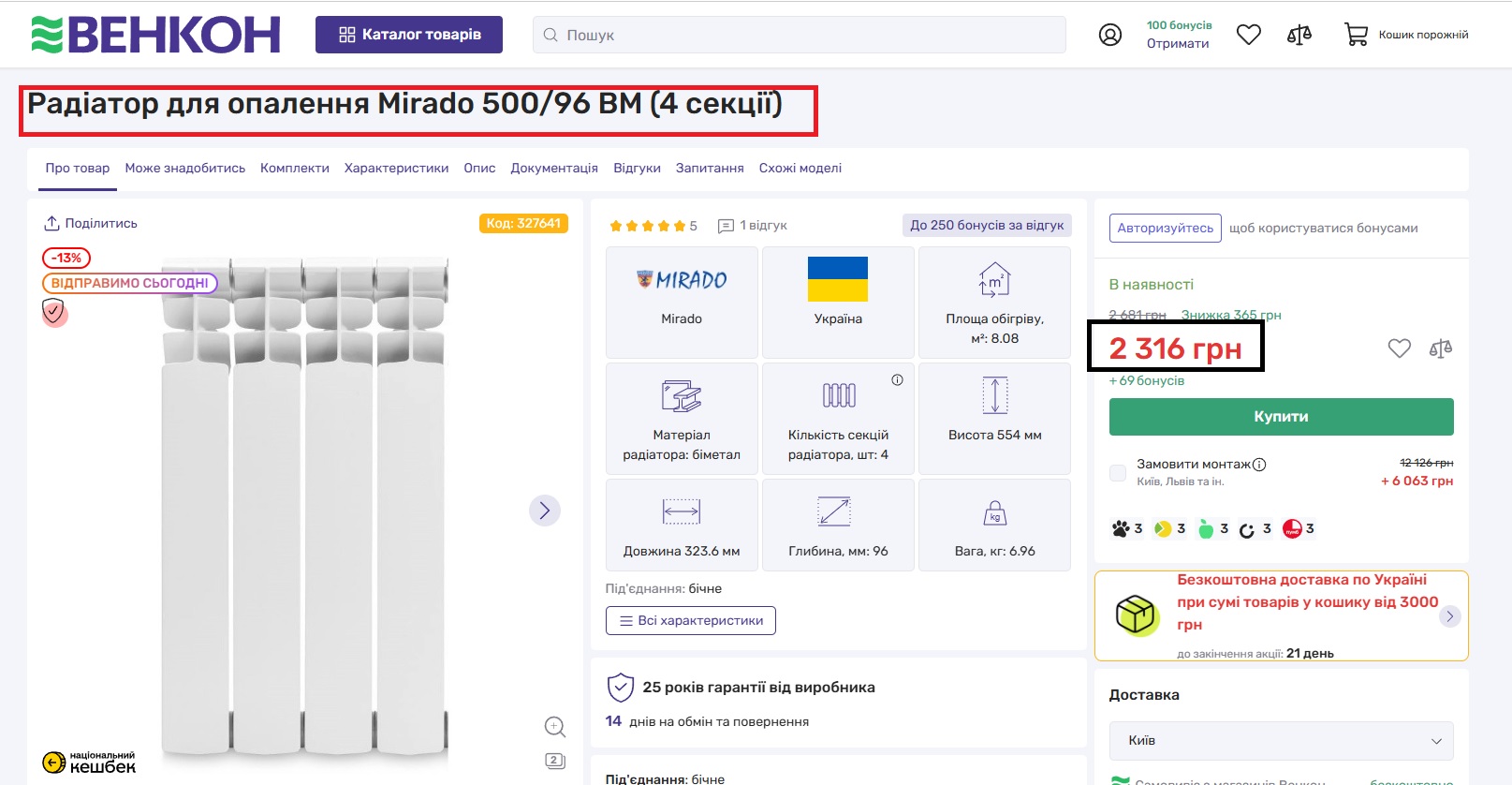Click the Знижка 365 грн text

1231,315
